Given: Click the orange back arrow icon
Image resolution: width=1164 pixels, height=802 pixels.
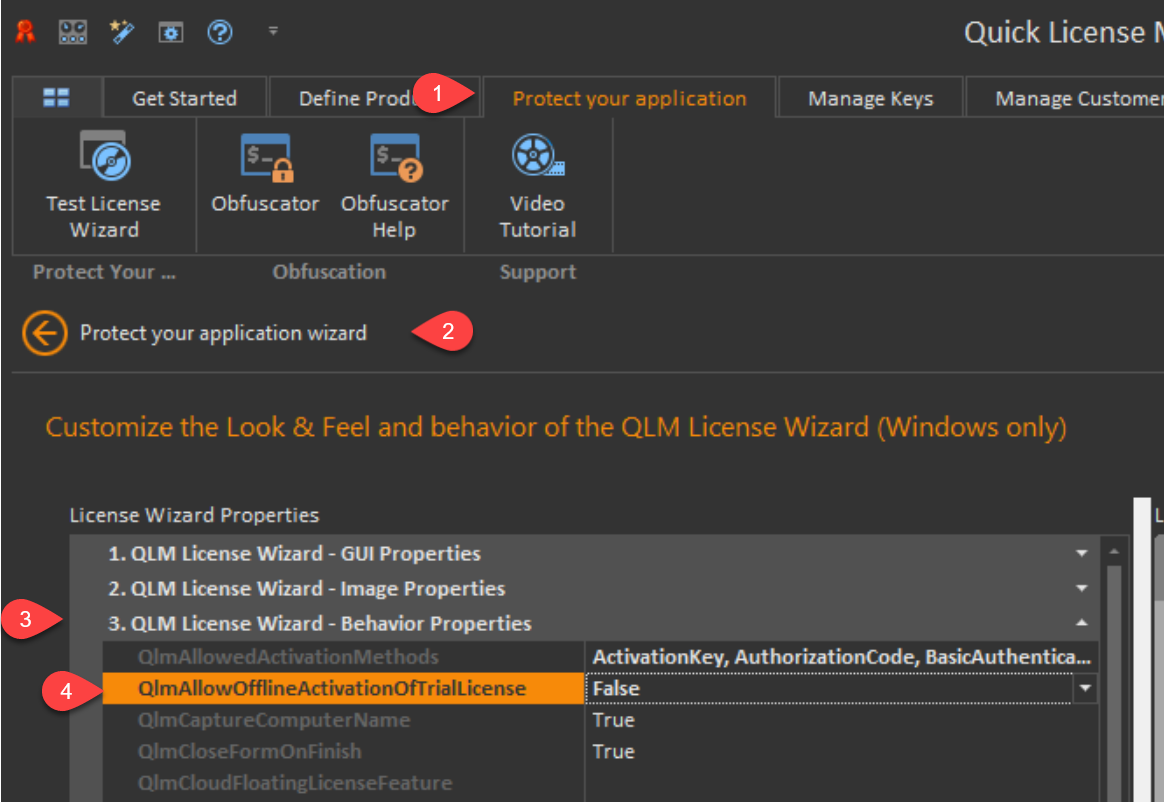Looking at the screenshot, I should pos(45,333).
